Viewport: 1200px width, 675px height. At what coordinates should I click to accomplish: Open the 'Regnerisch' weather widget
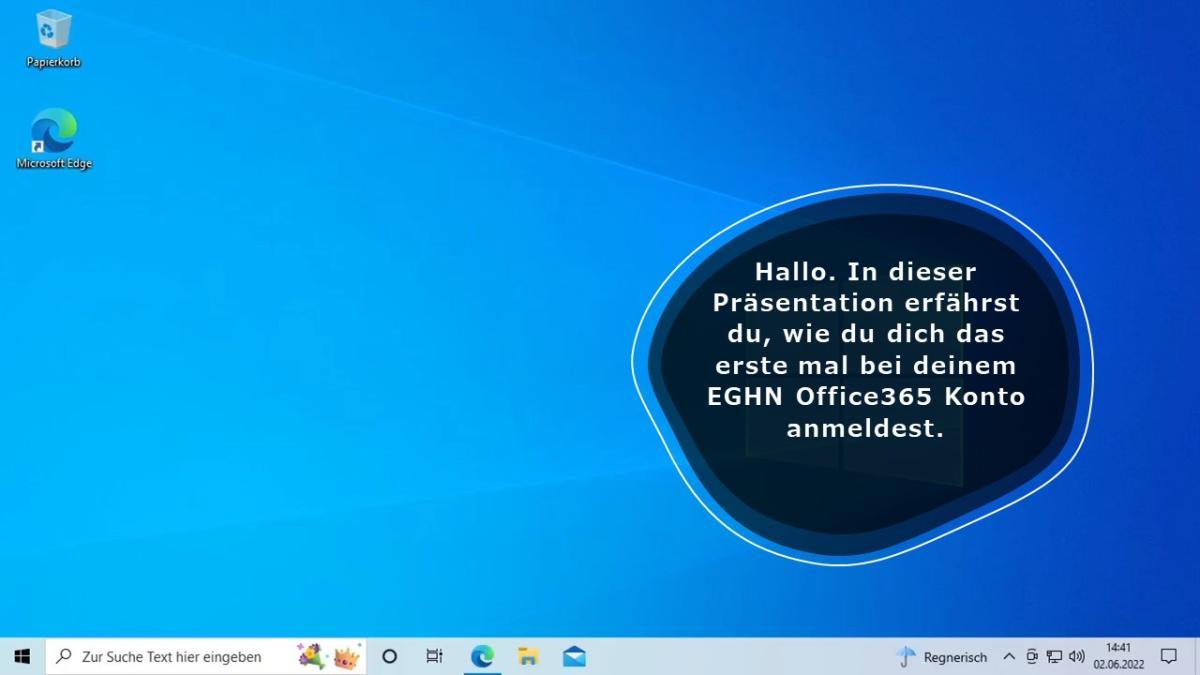[941, 657]
